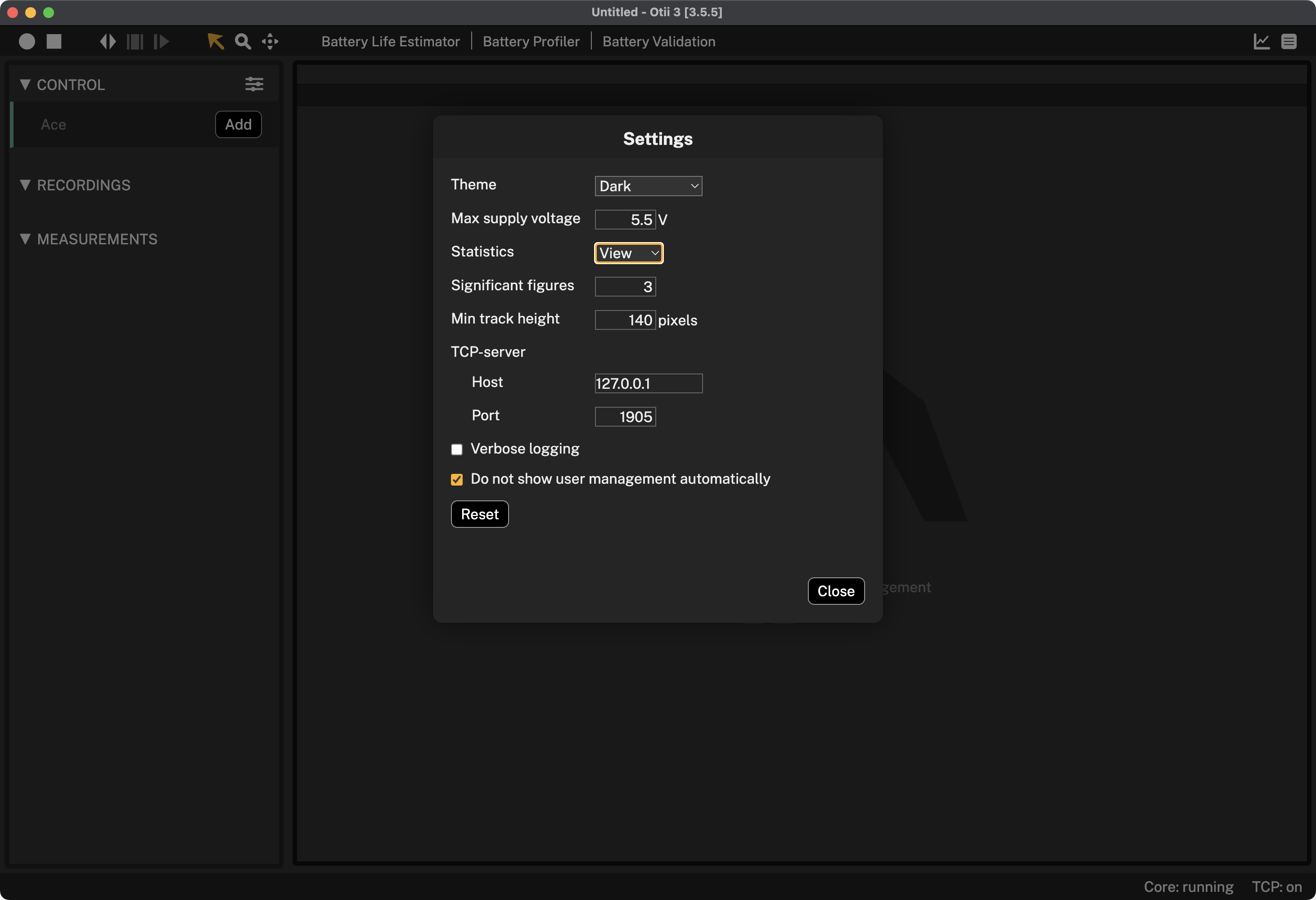Image resolution: width=1316 pixels, height=900 pixels.
Task: Enable the Verbose logging checkbox
Action: (456, 449)
